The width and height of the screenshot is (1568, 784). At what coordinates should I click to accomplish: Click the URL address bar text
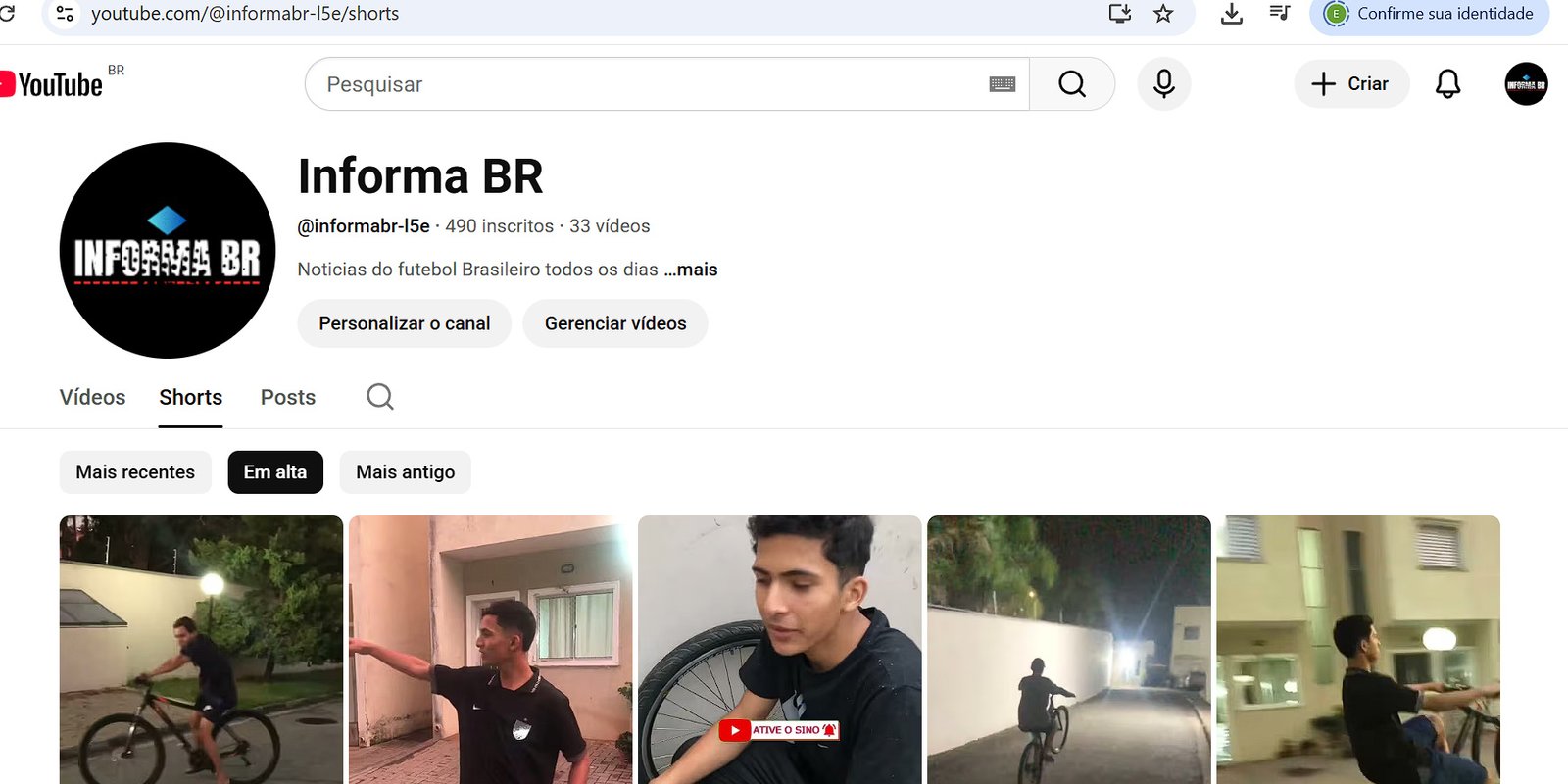245,14
